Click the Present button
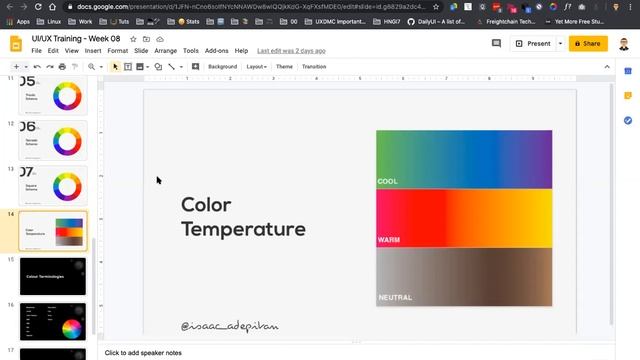This screenshot has height=360, width=640. click(533, 44)
